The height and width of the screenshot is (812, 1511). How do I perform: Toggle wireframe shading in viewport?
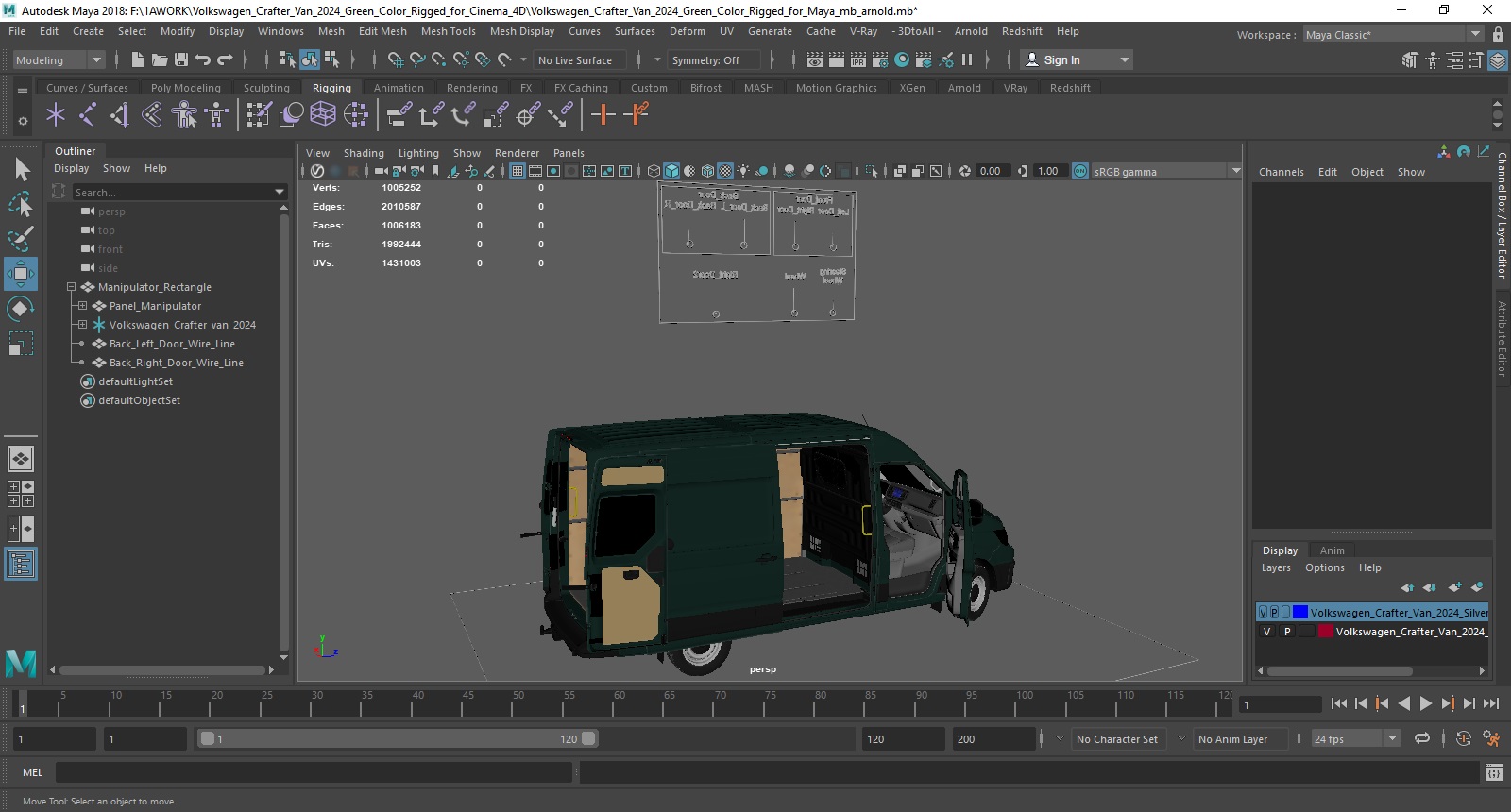[x=654, y=171]
